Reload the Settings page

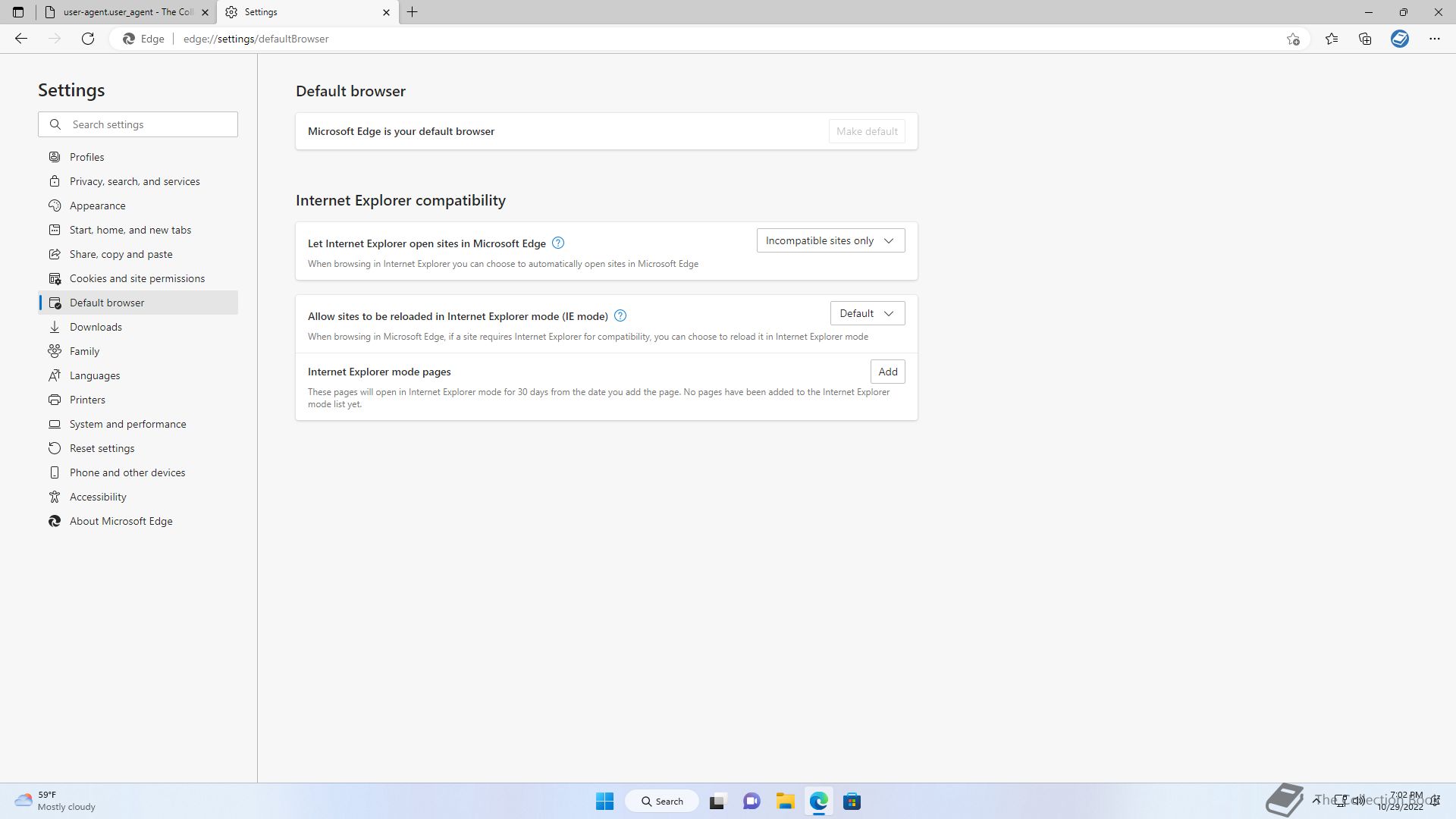pyautogui.click(x=88, y=39)
